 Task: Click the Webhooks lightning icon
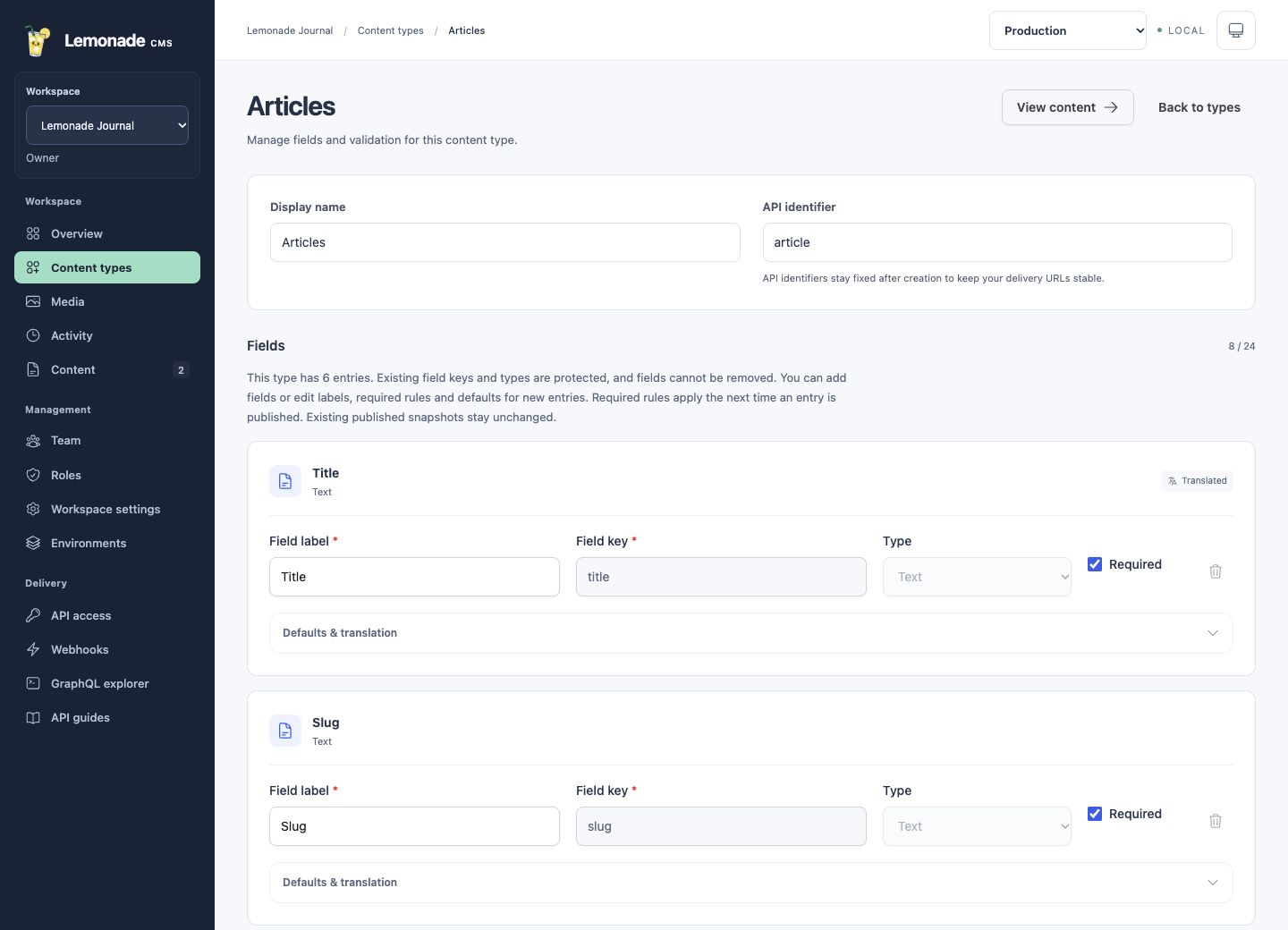click(33, 649)
